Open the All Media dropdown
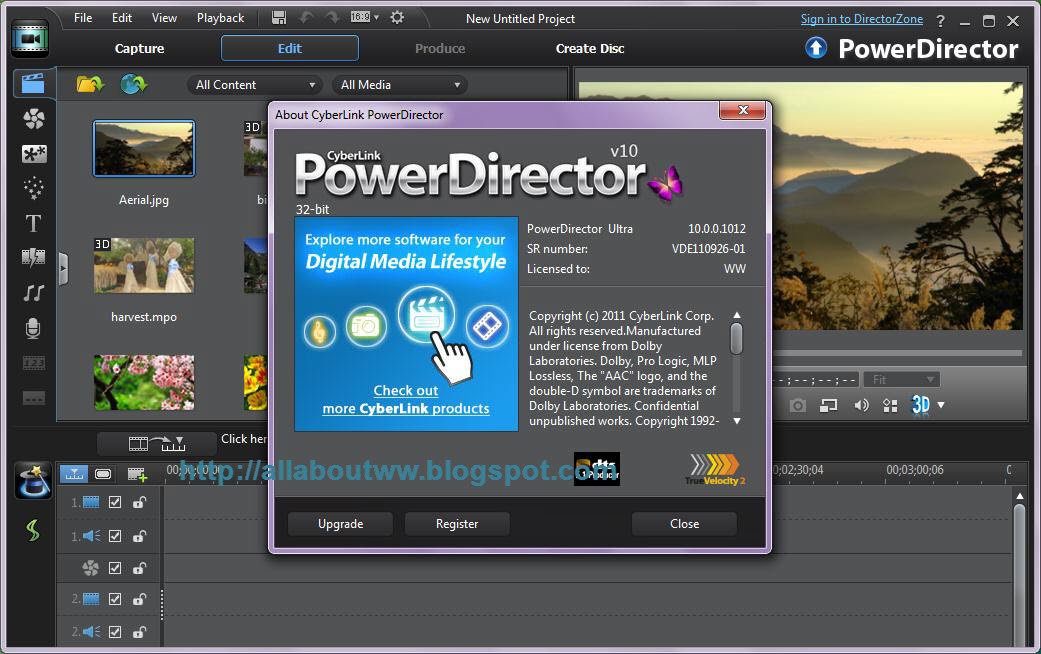 [x=399, y=85]
